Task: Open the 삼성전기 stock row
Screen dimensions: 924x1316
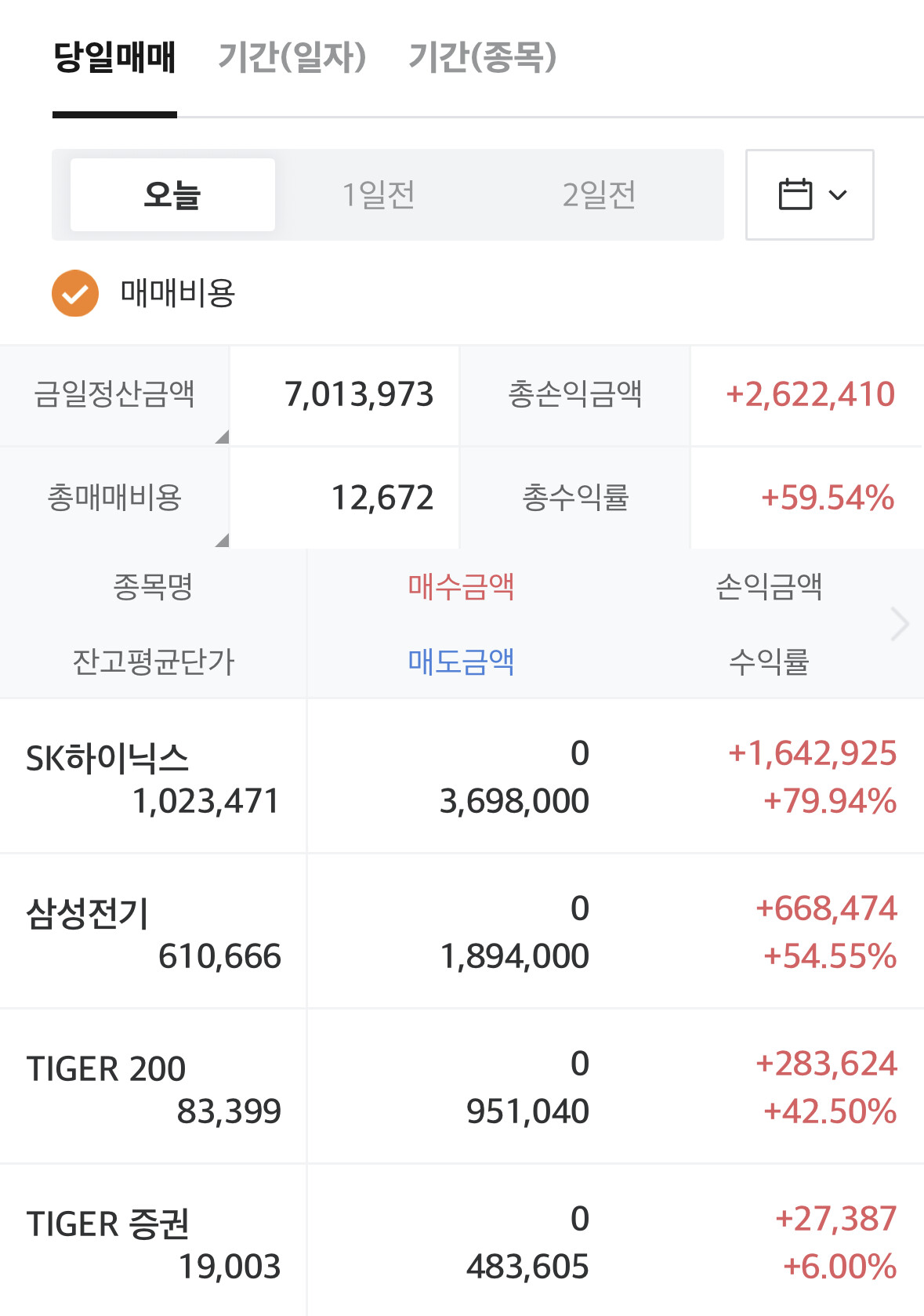Action: coord(462,931)
